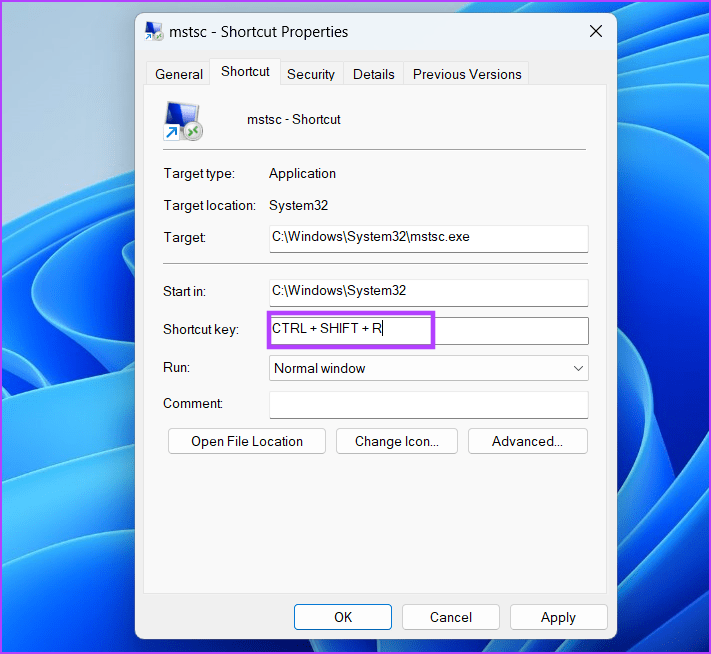Click the Apply button

pos(558,617)
